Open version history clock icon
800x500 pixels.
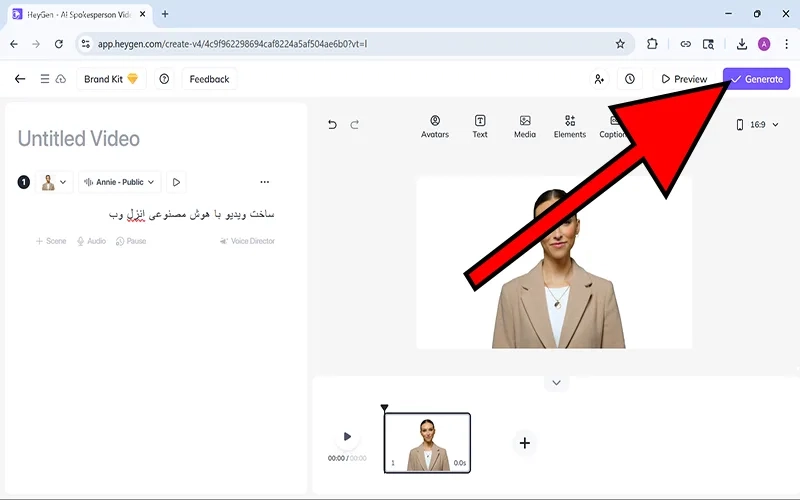630,79
